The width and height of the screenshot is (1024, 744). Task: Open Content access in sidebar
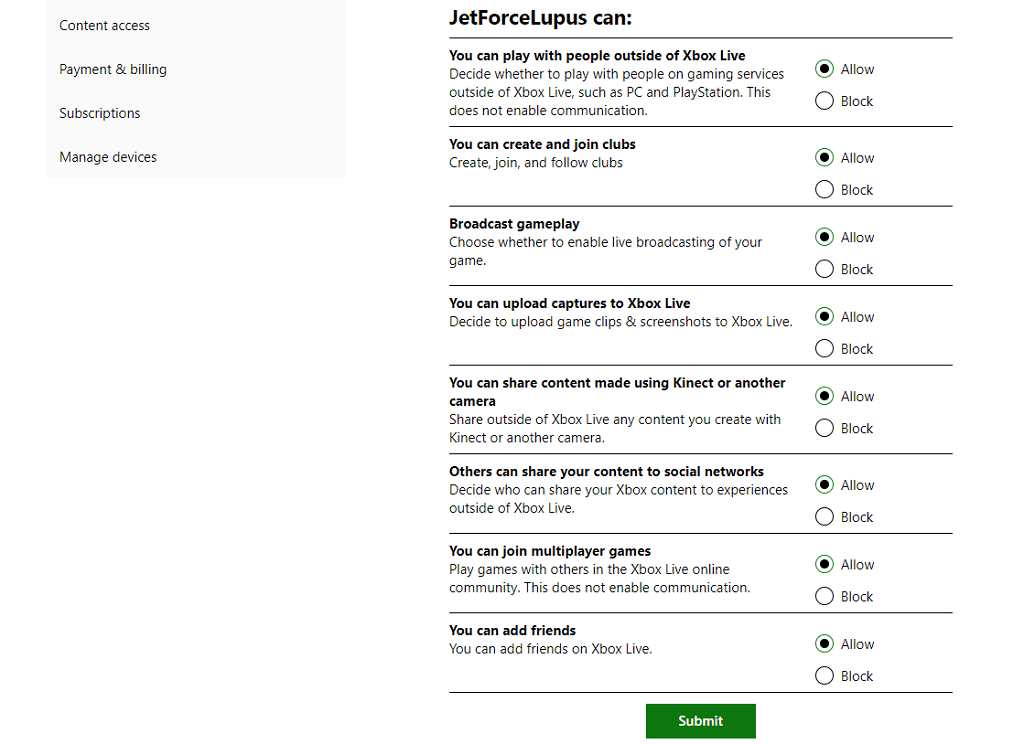[105, 25]
